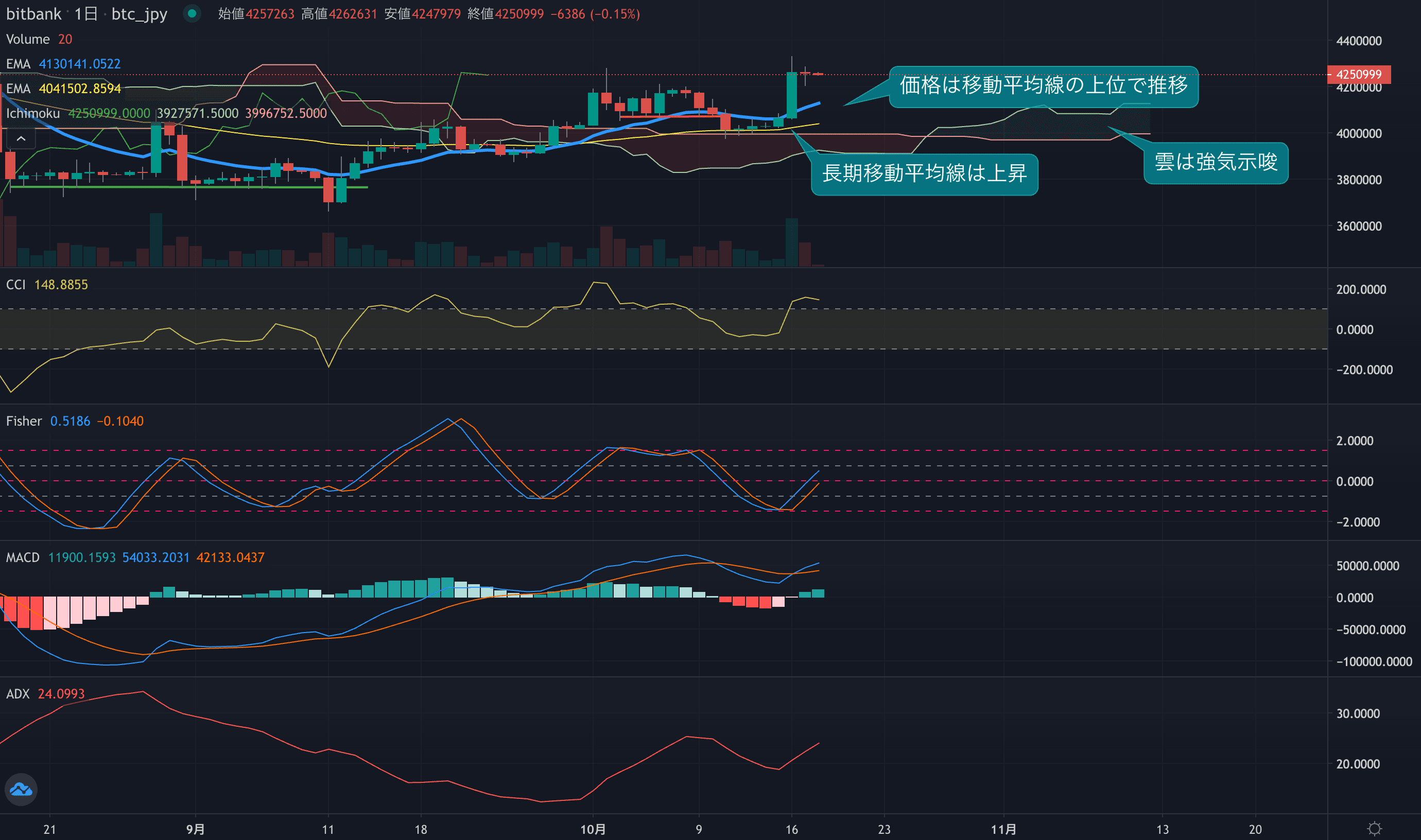
Task: Click the 10月 date on time axis
Action: (593, 829)
